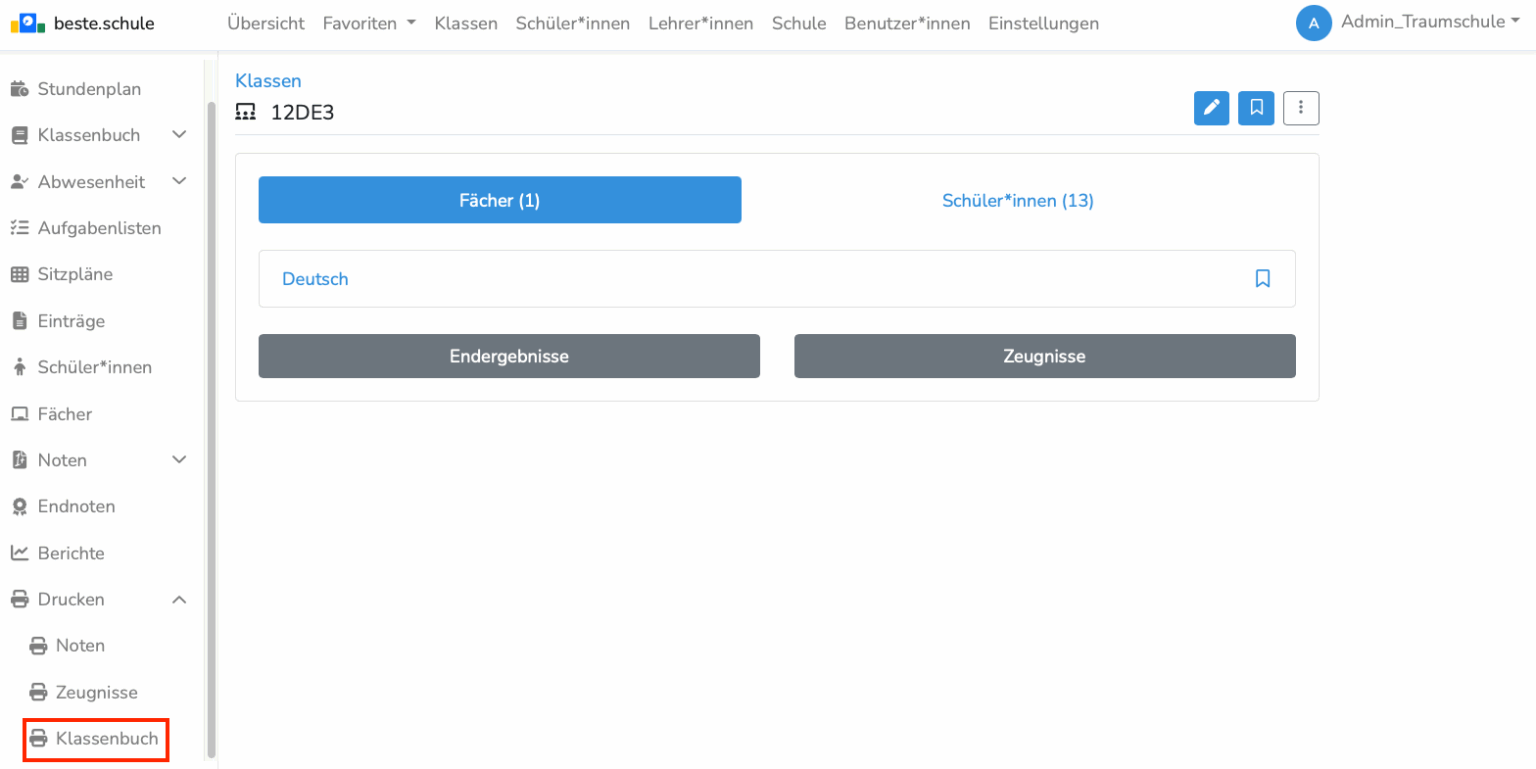This screenshot has height=769, width=1536.
Task: Click the beste.schule logo icon
Action: pos(28,23)
